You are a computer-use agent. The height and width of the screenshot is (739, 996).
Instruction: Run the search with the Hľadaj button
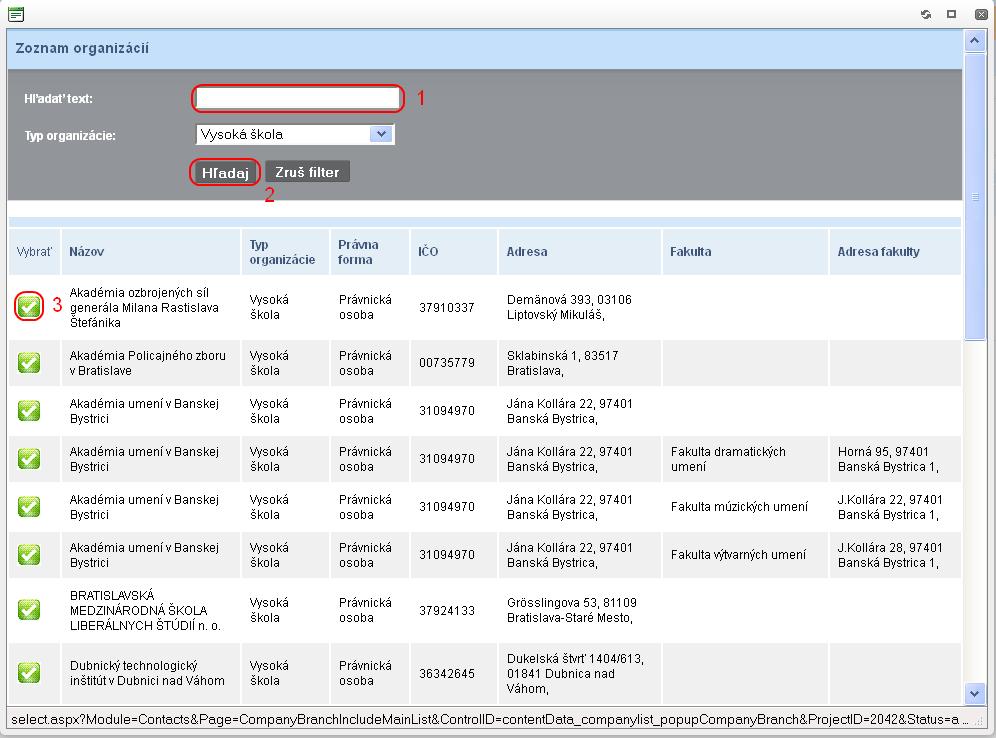point(225,172)
